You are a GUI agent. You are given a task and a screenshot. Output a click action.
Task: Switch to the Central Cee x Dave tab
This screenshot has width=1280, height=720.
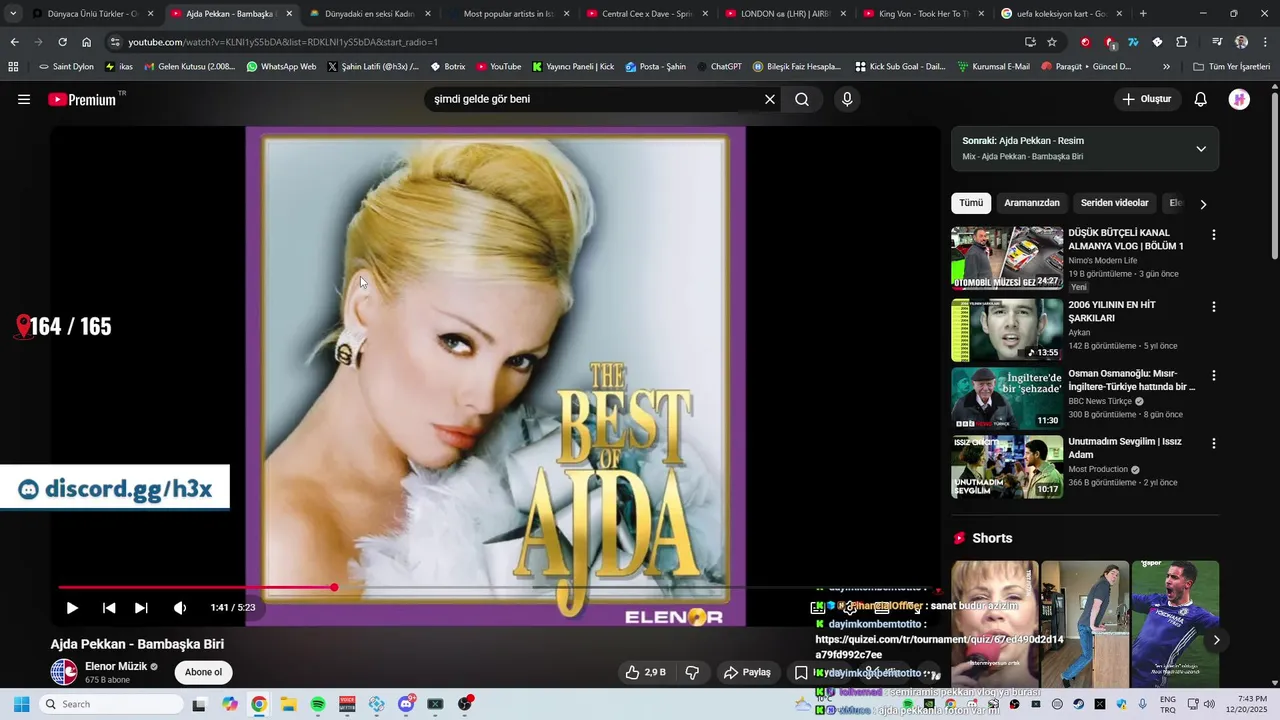pos(647,14)
